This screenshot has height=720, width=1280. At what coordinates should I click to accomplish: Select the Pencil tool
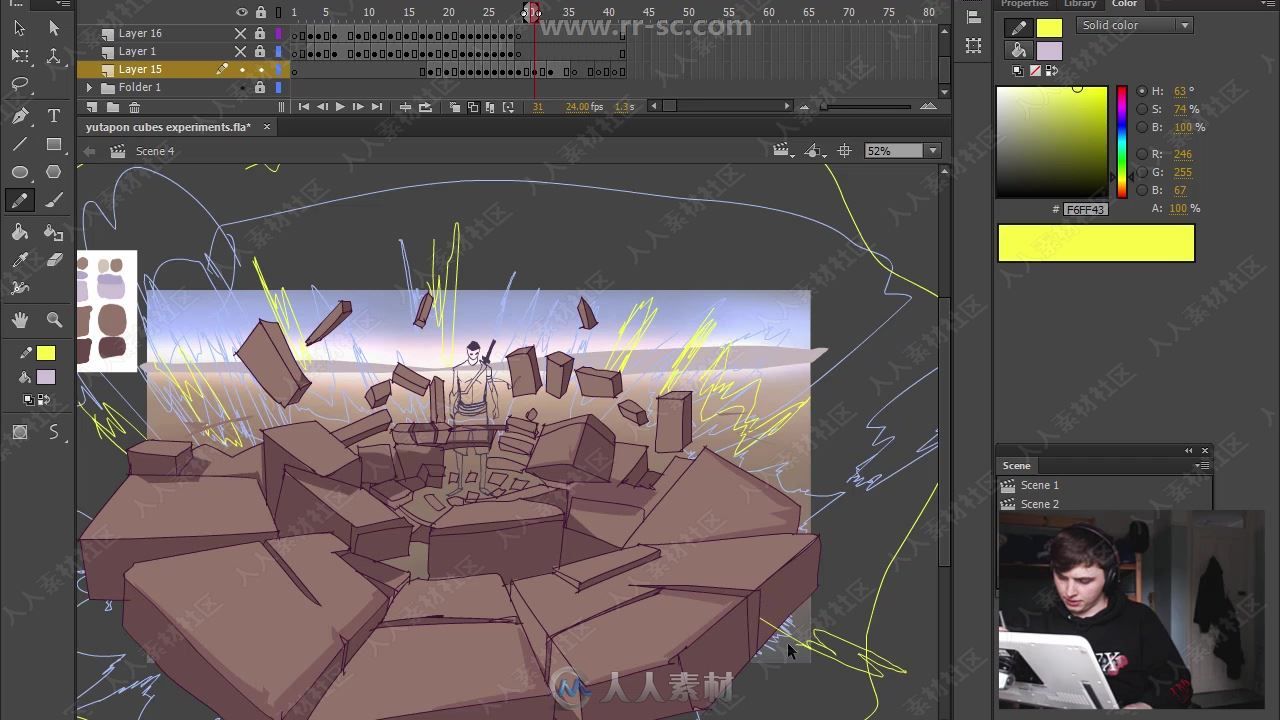click(x=20, y=200)
